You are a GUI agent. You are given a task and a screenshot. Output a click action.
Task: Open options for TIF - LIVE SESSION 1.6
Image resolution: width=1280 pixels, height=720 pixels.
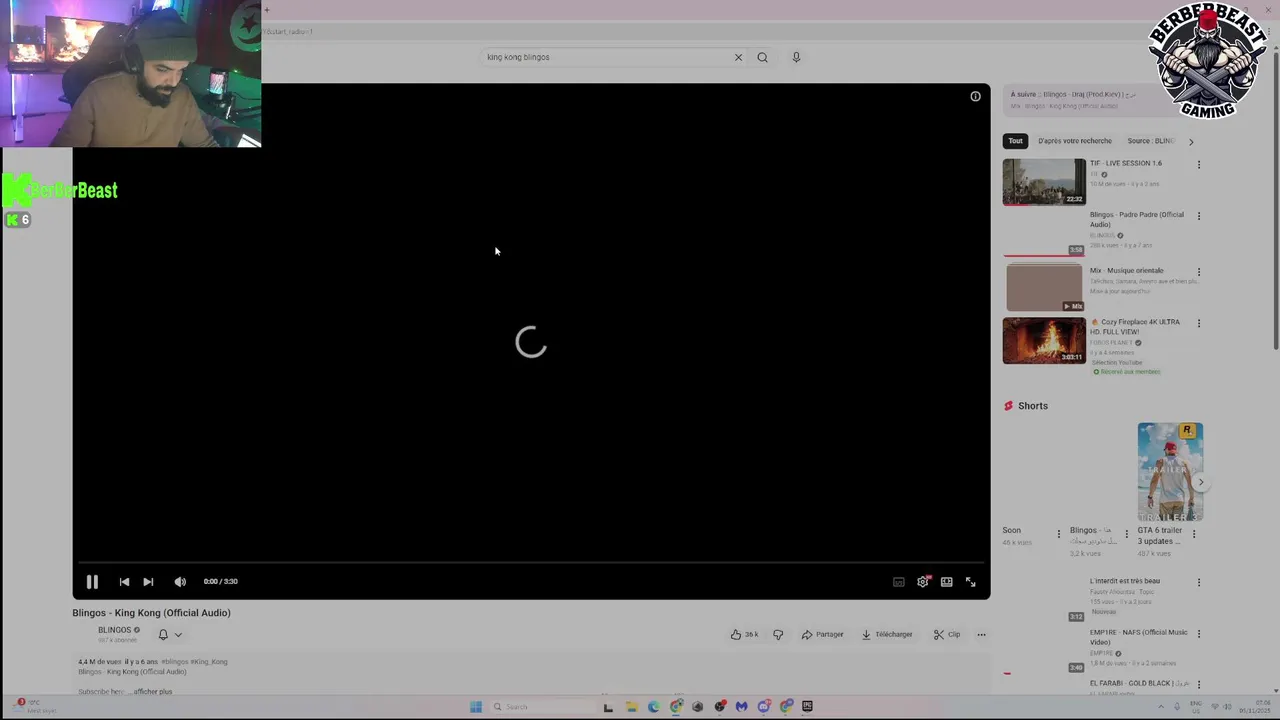(x=1198, y=165)
